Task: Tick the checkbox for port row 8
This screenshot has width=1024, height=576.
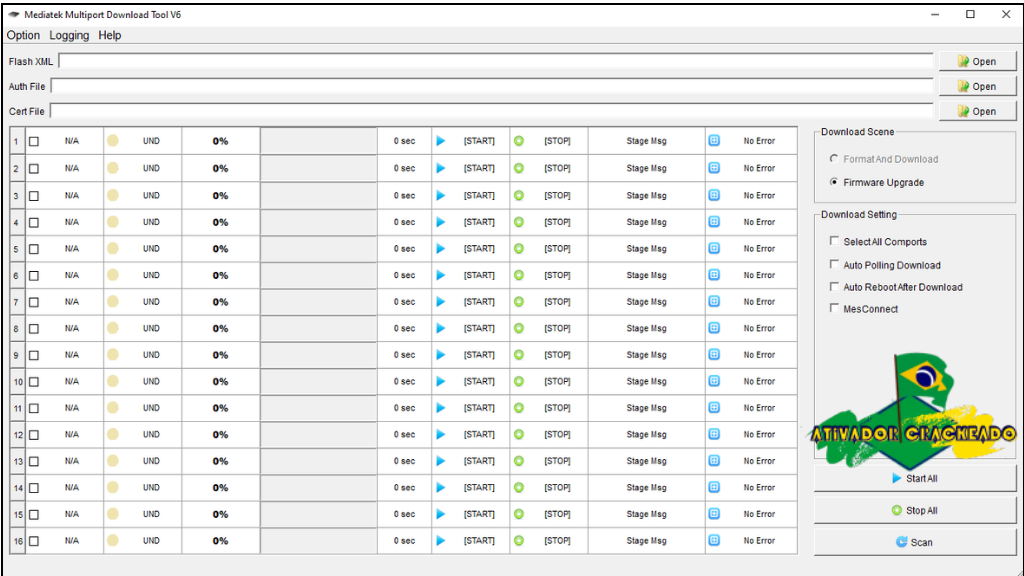Action: pos(34,329)
